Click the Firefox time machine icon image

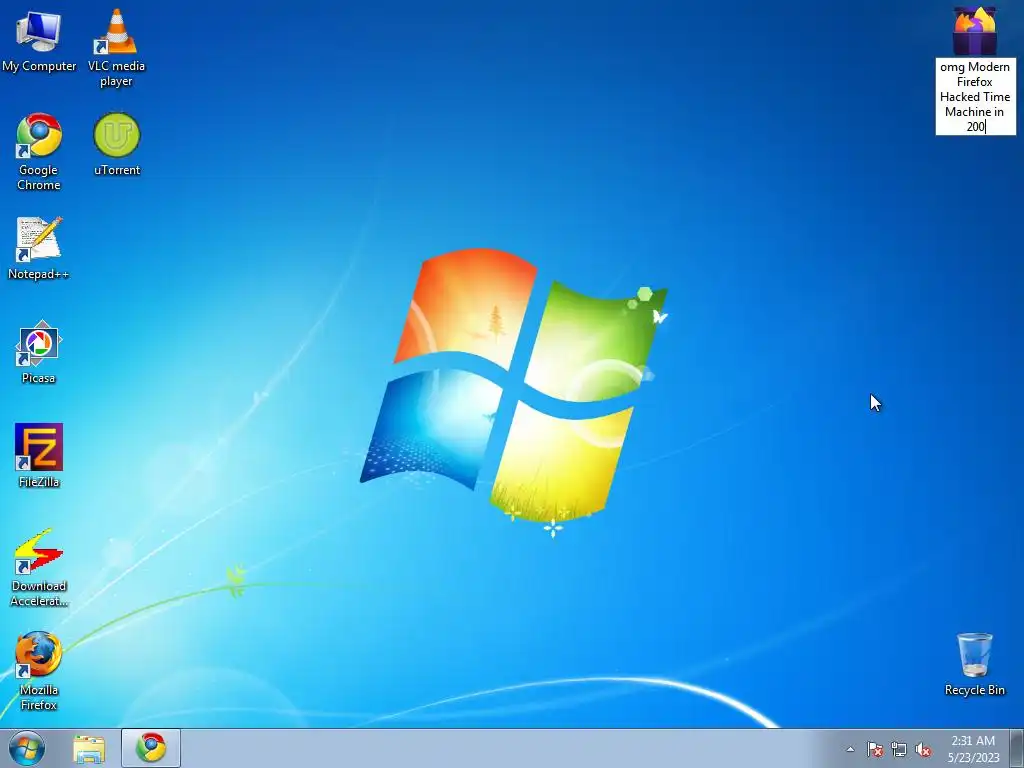[x=975, y=31]
